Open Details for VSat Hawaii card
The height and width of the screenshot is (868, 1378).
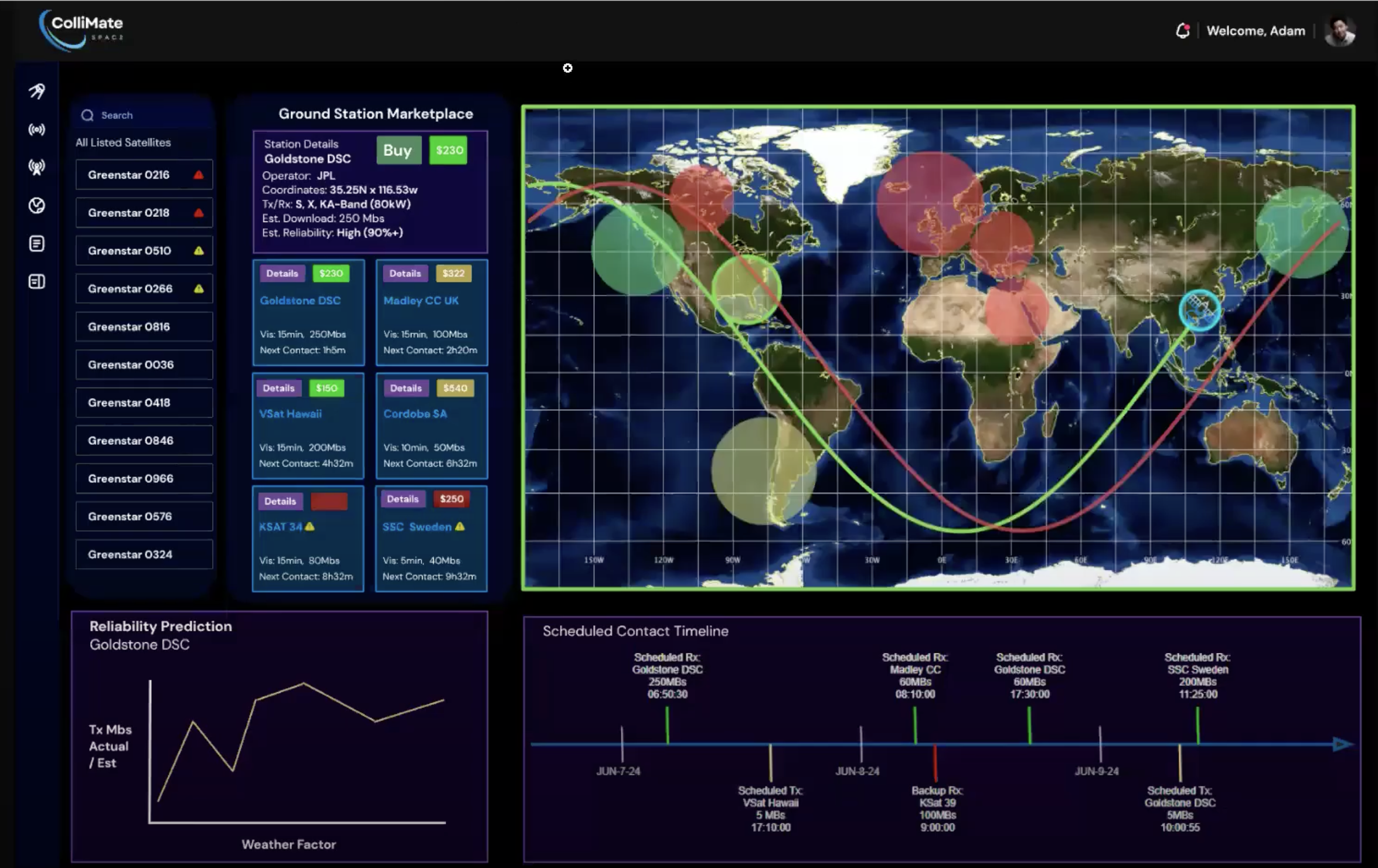[278, 388]
